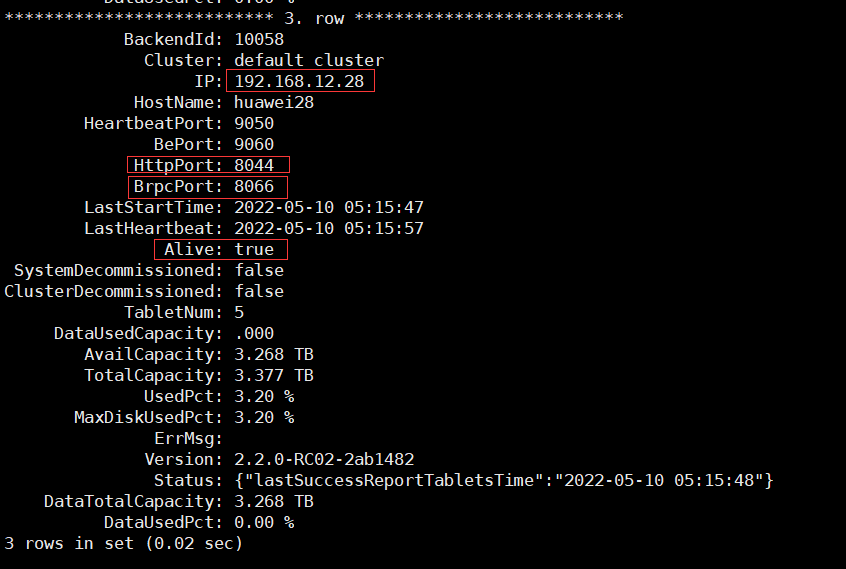Image resolution: width=846 pixels, height=569 pixels.
Task: Click the IP address 192.168.12.28
Action: (x=299, y=81)
